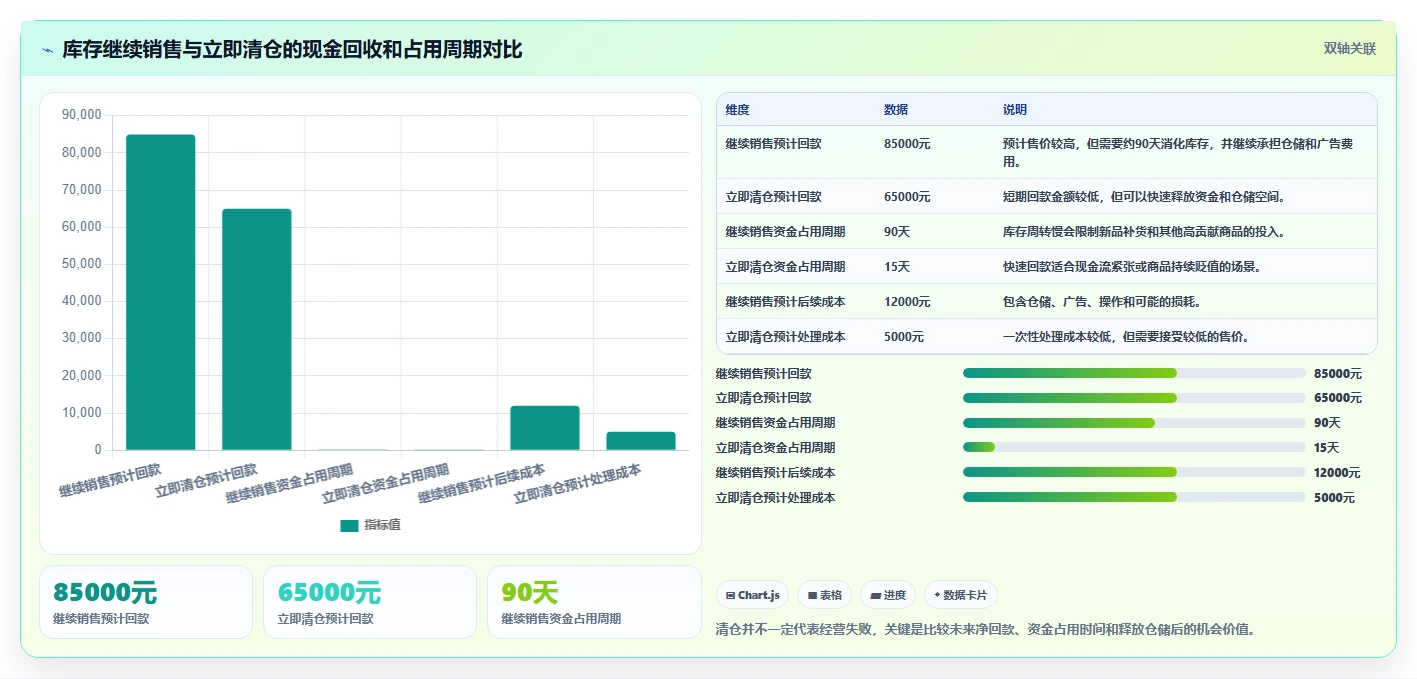Viewport: 1417px width, 679px height.
Task: Click the 90天 cell in table
Action: pyautogui.click(x=897, y=232)
